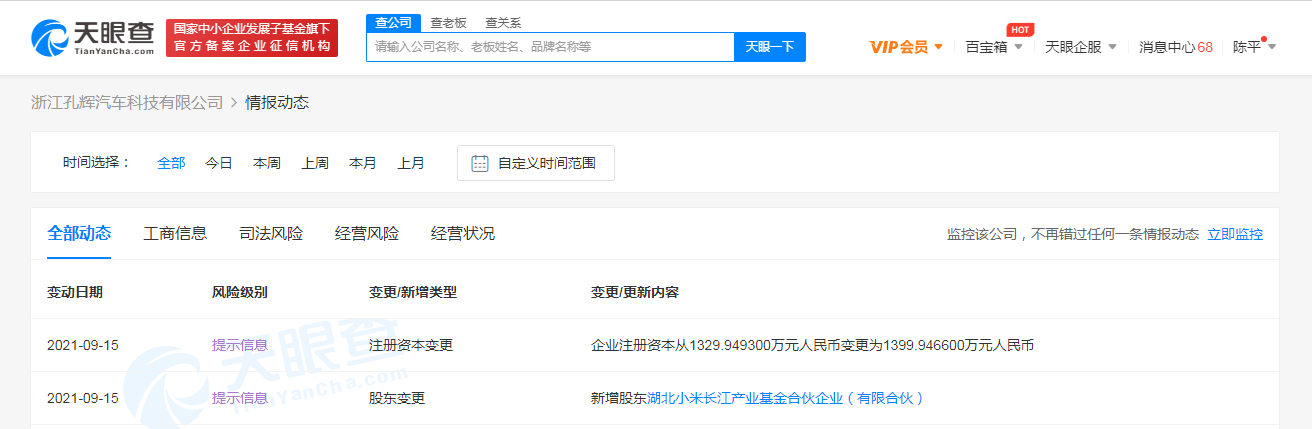
Task: Filter time range by 本周
Action: [x=267, y=163]
